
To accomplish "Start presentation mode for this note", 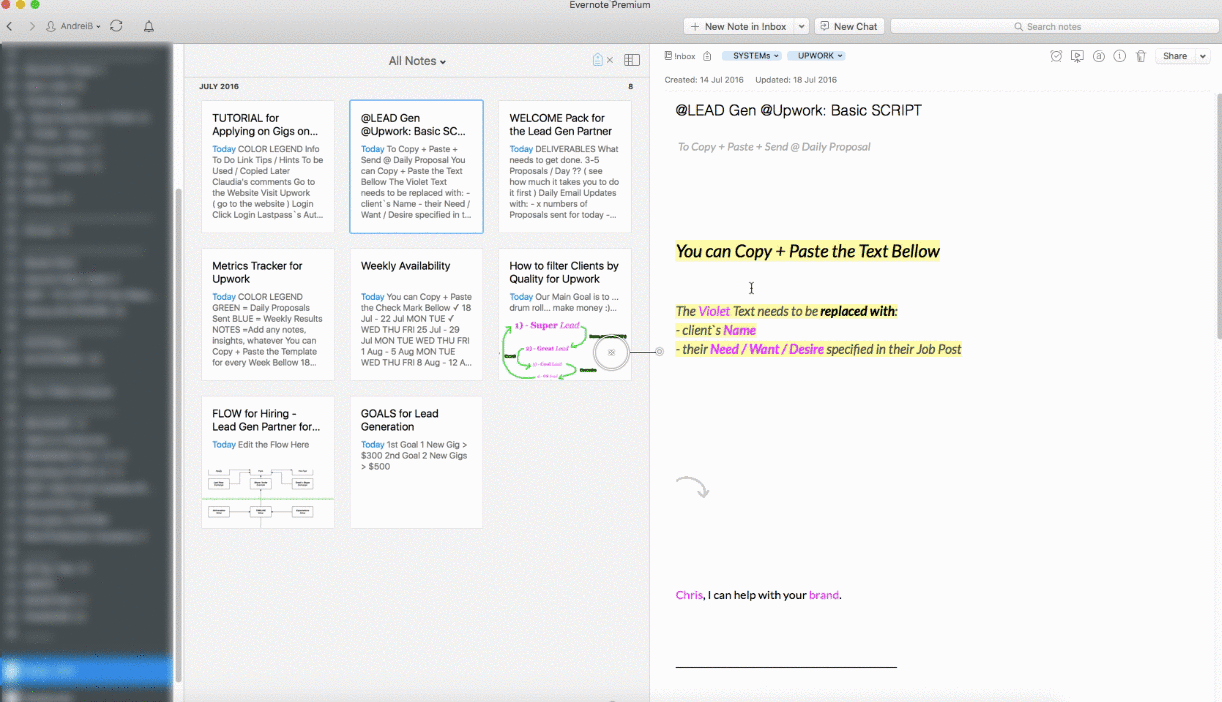I will coord(1077,56).
